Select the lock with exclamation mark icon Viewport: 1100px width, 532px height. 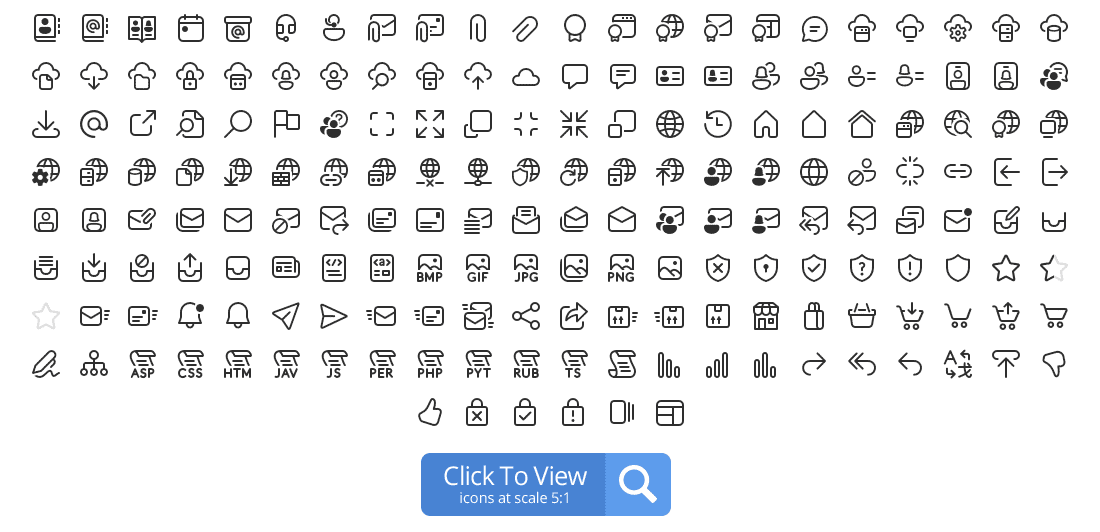tap(573, 413)
